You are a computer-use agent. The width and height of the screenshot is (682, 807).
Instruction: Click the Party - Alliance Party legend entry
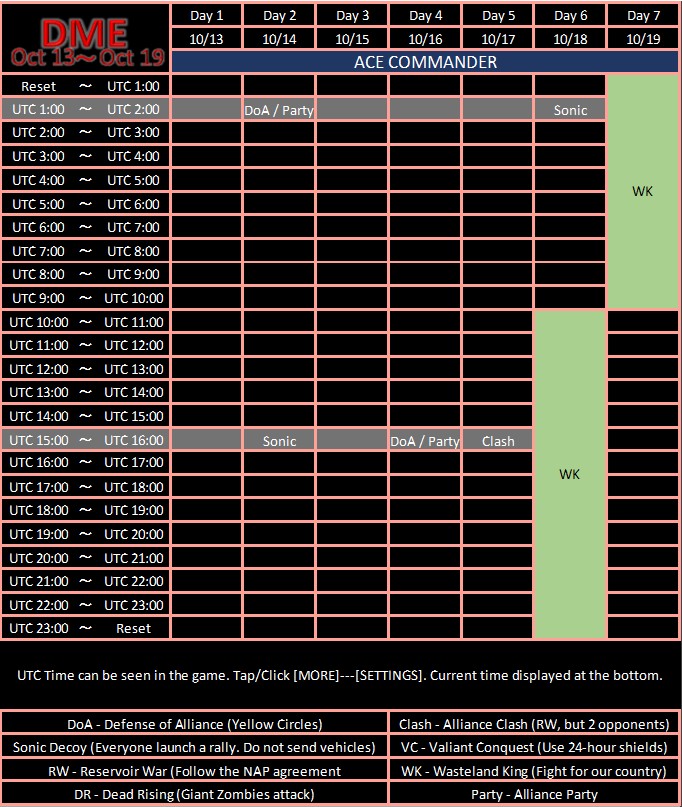[534, 794]
